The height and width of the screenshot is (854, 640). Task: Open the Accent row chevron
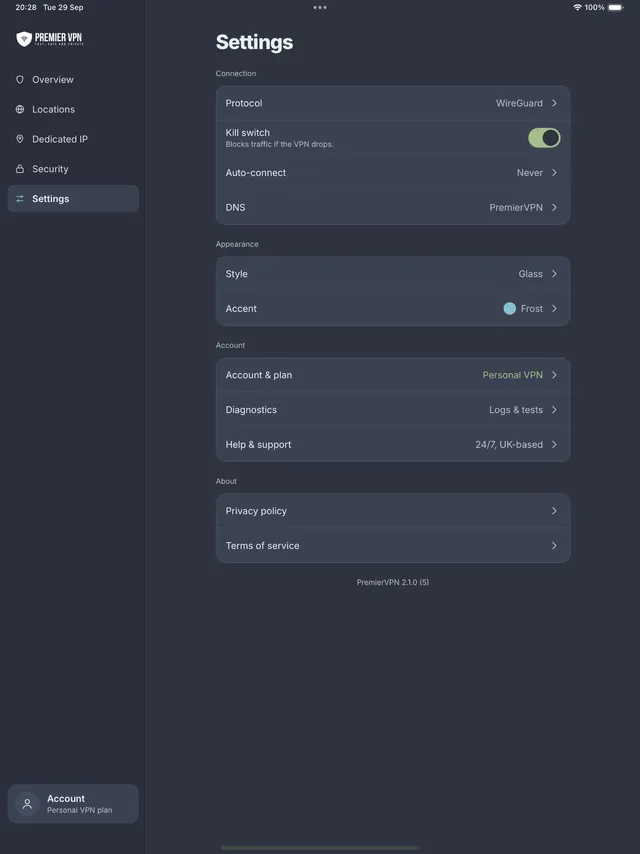[x=554, y=309]
